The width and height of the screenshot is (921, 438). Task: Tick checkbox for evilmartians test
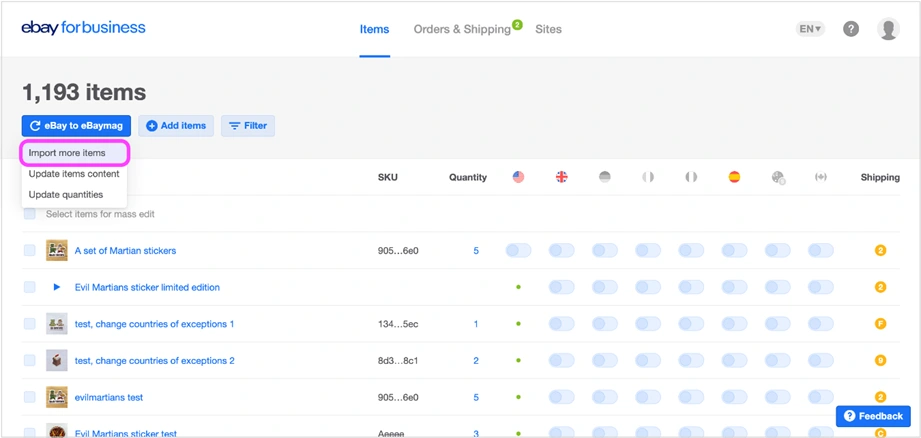tap(29, 397)
